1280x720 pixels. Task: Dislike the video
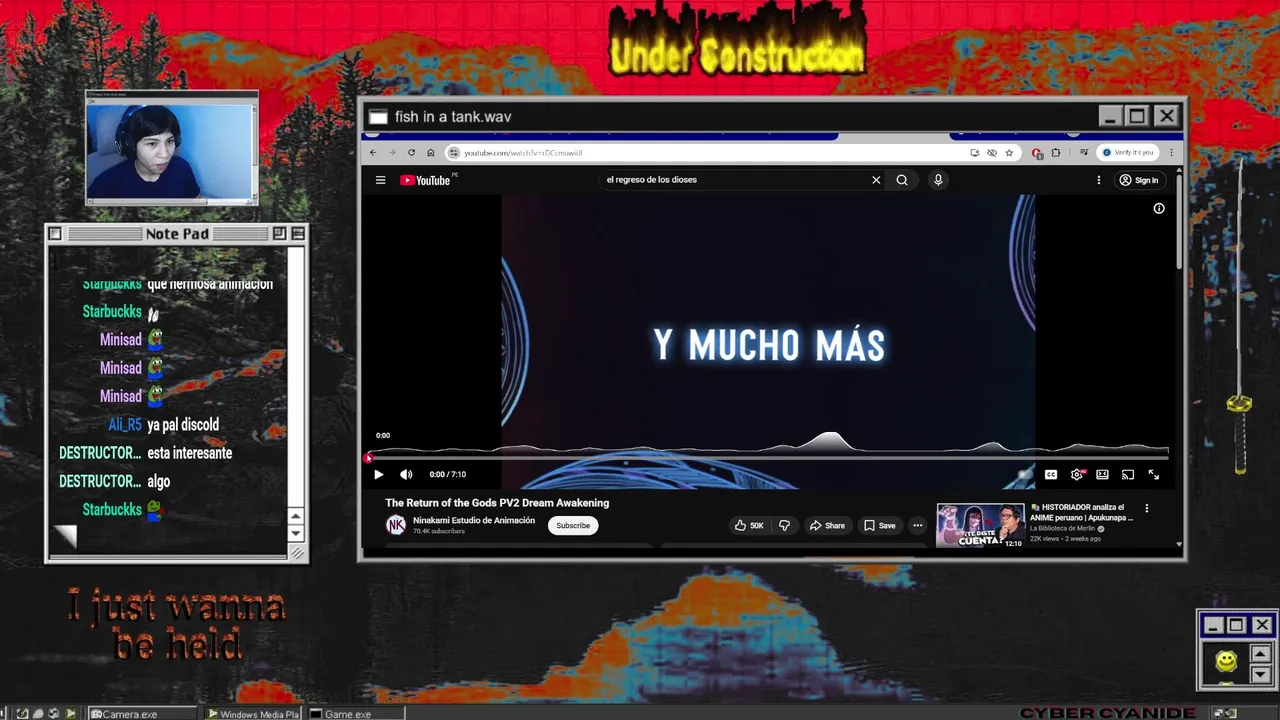[784, 526]
